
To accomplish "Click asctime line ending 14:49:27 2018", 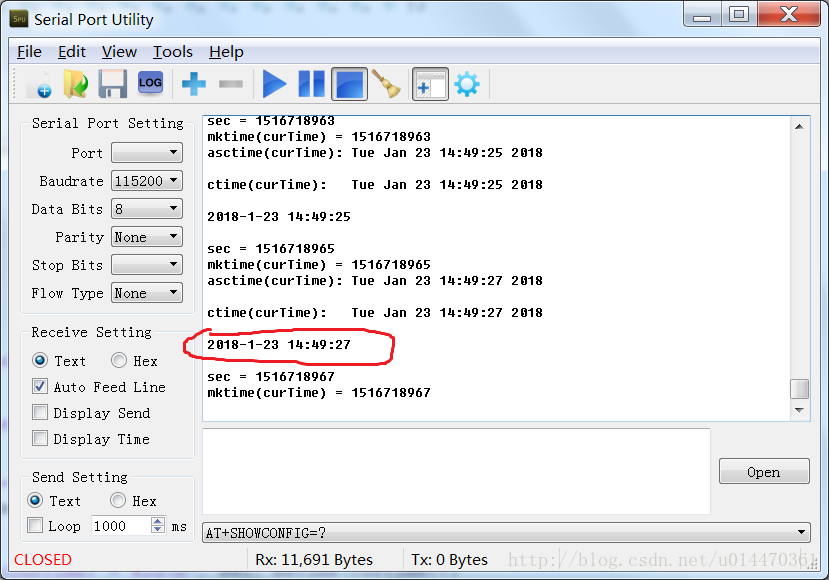I will [x=375, y=281].
